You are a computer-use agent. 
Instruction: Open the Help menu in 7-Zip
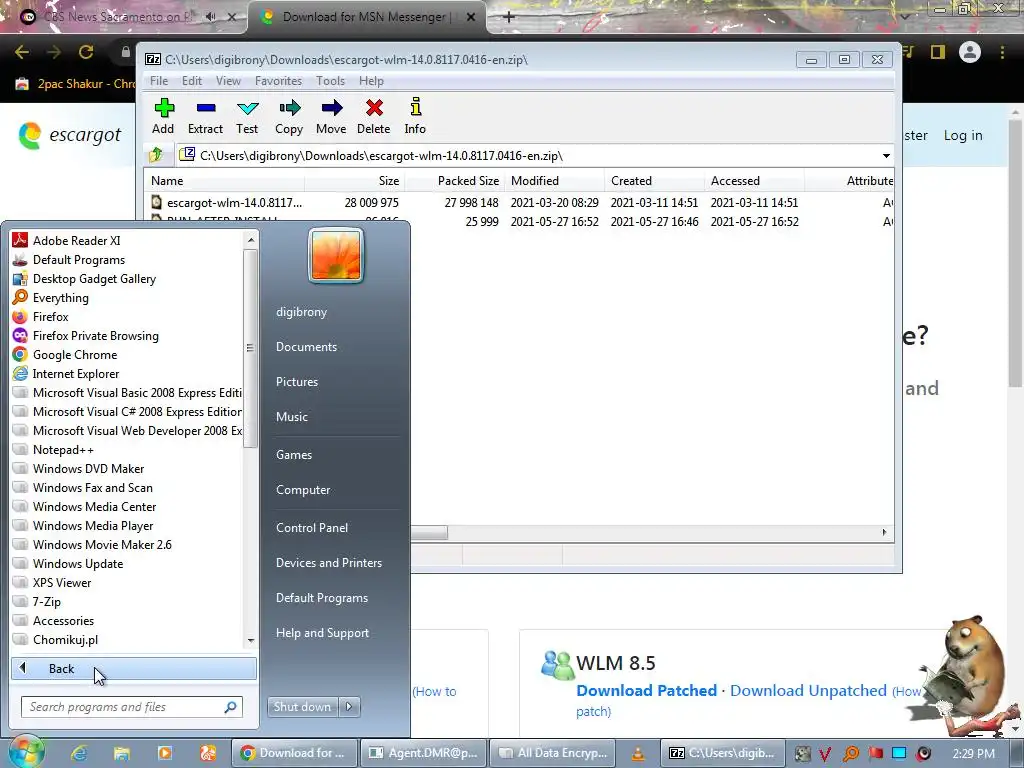pos(371,81)
